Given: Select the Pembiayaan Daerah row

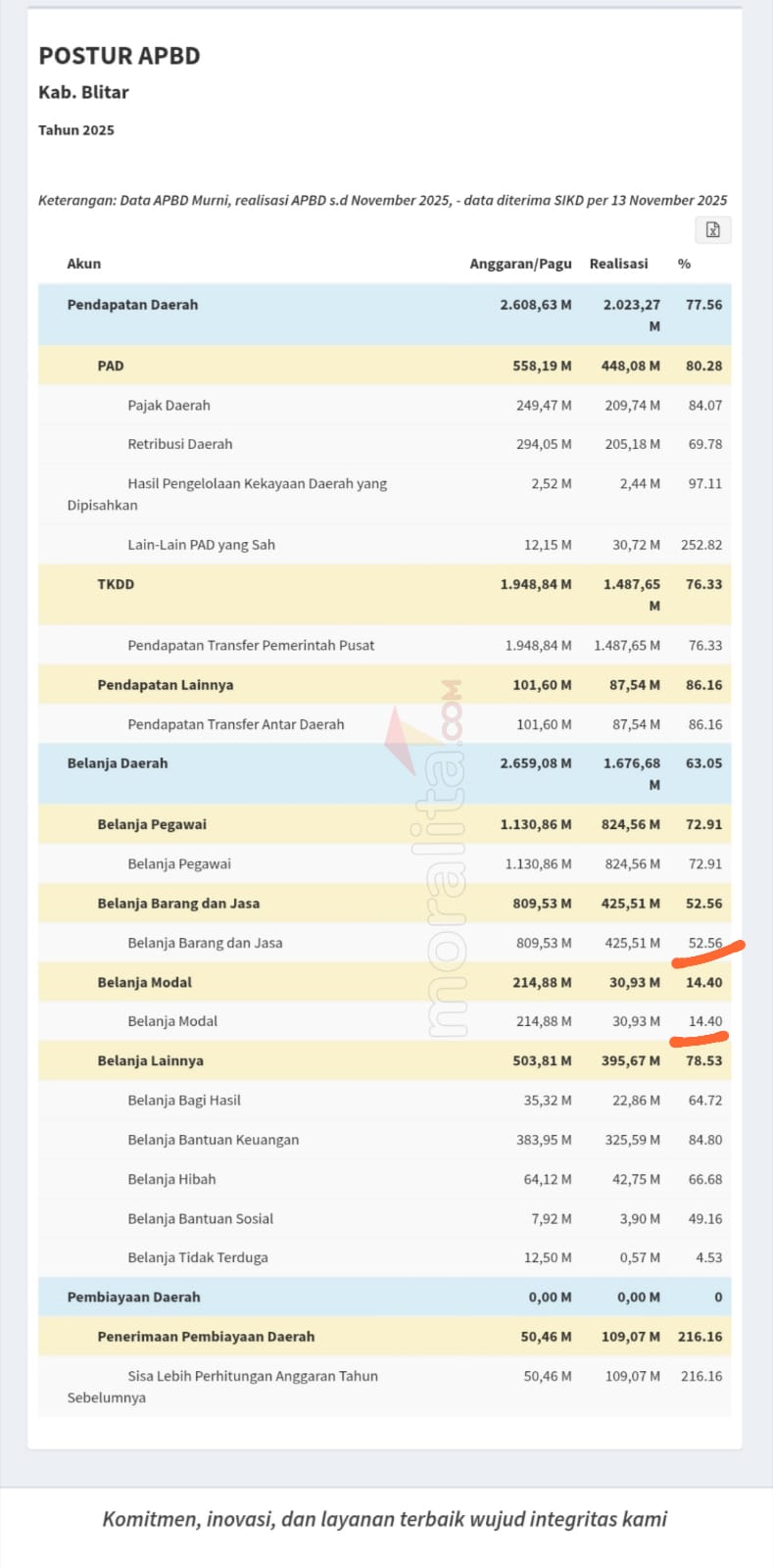Looking at the screenshot, I should (x=133, y=1297).
